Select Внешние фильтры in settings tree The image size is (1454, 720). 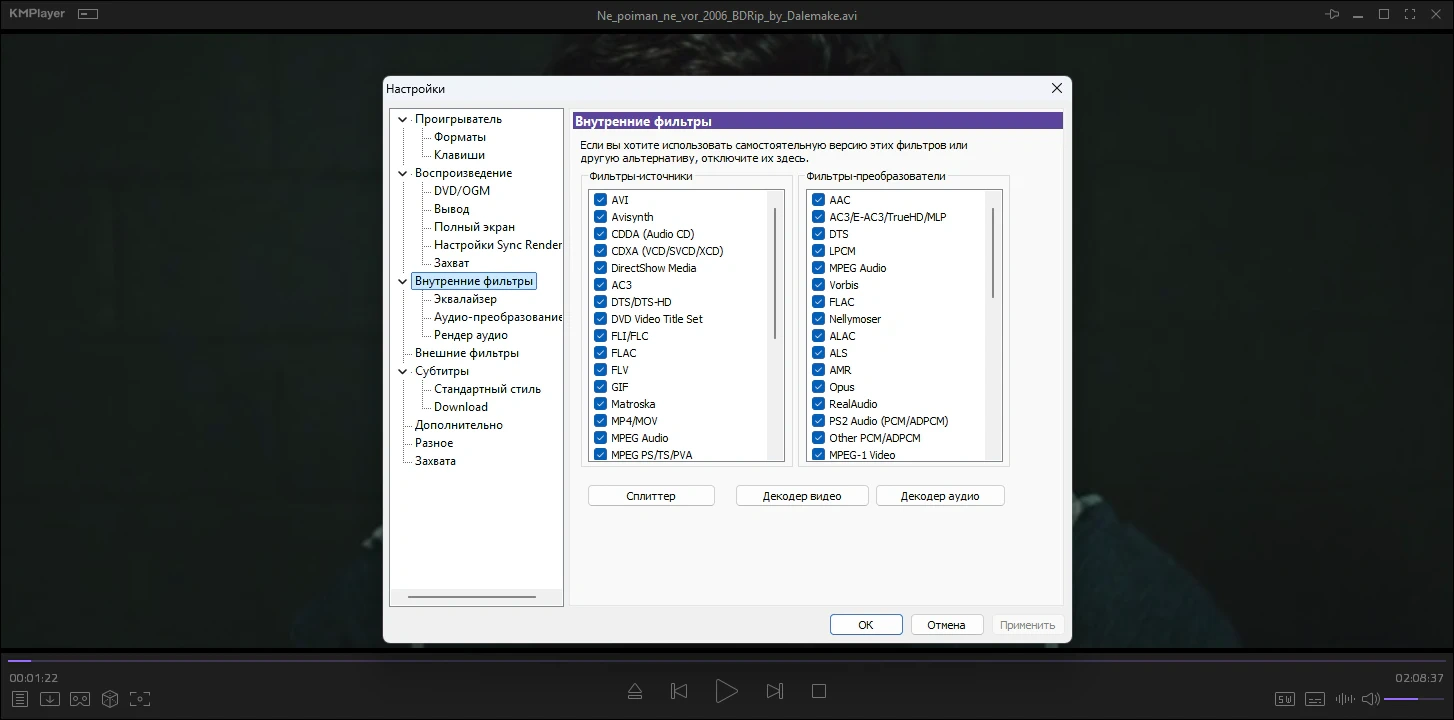pos(466,353)
